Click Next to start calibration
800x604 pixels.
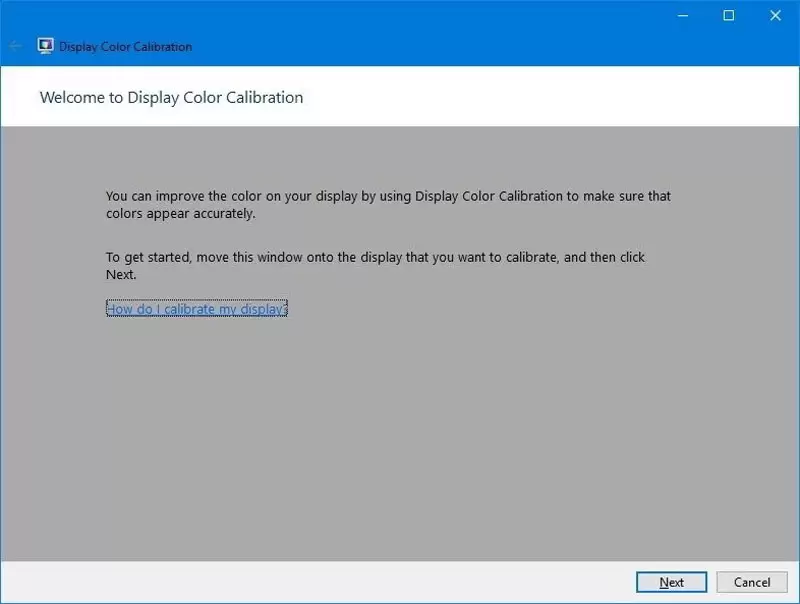click(x=671, y=582)
